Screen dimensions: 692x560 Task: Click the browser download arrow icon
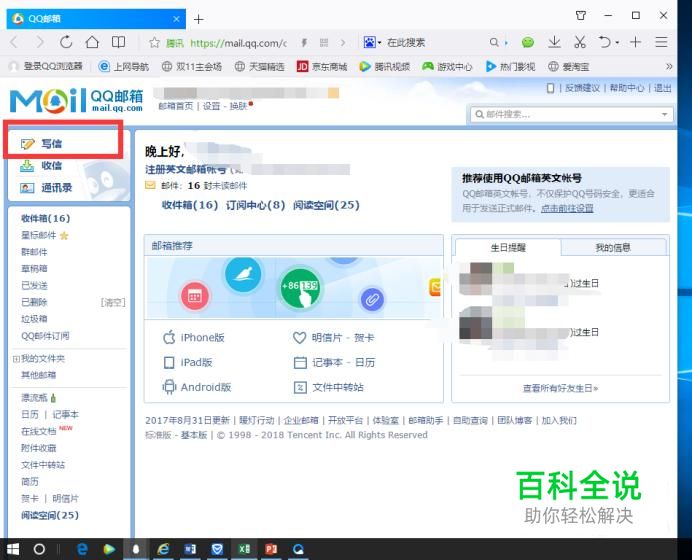click(x=554, y=42)
